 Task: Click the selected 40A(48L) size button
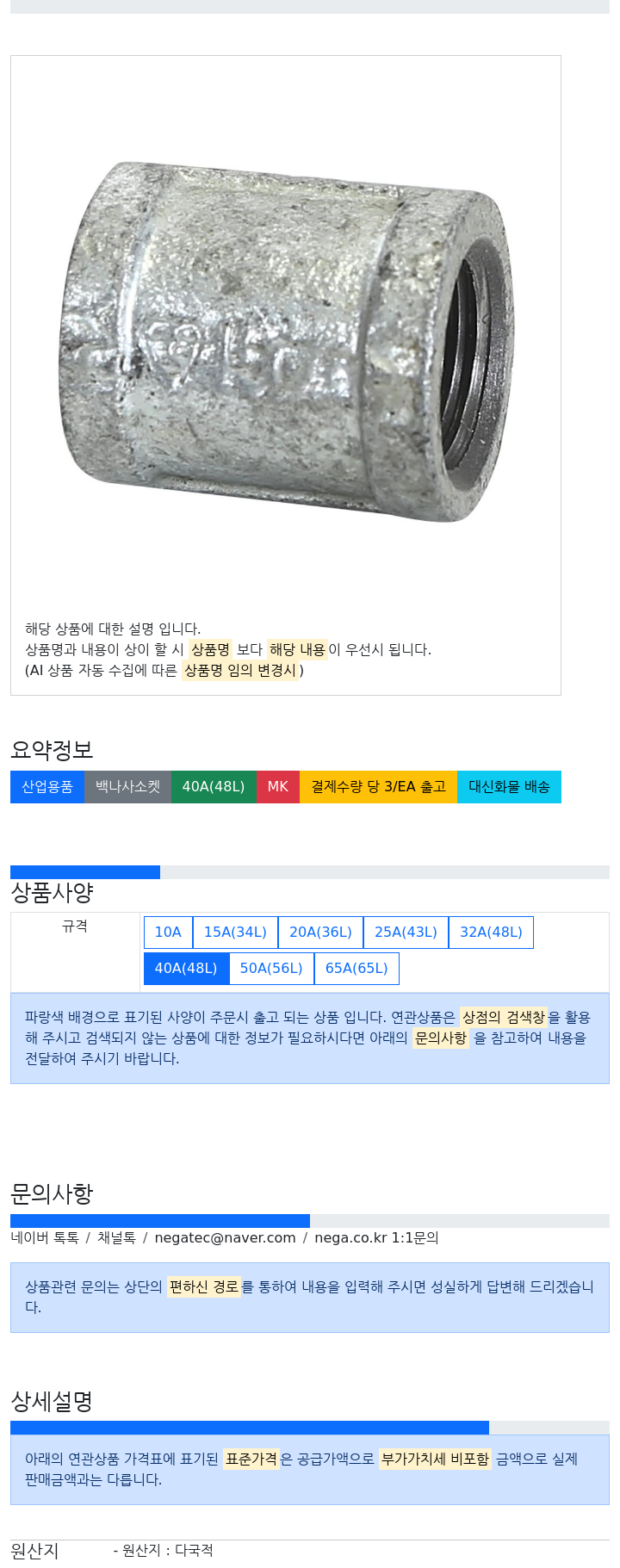(x=186, y=968)
